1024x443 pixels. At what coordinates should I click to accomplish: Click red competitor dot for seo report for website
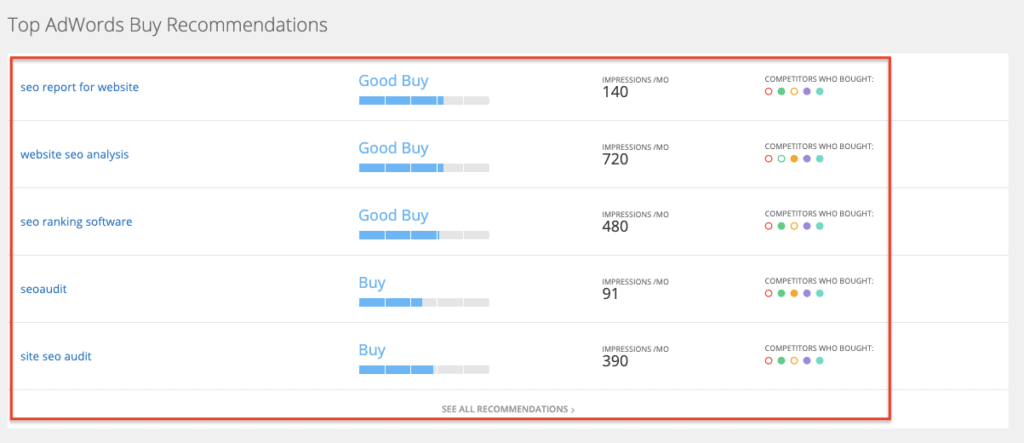(768, 91)
